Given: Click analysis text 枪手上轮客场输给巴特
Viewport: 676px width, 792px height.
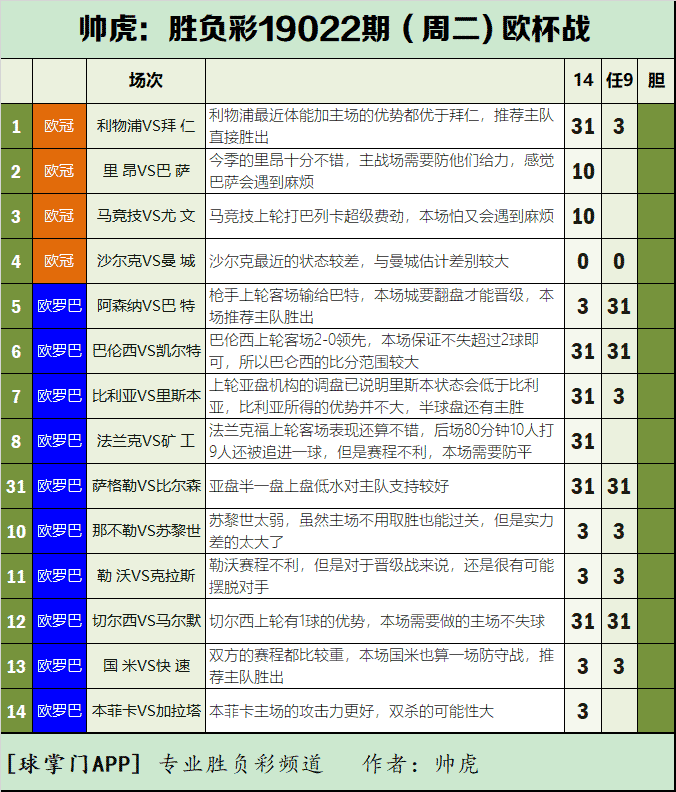Looking at the screenshot, I should coord(381,306).
